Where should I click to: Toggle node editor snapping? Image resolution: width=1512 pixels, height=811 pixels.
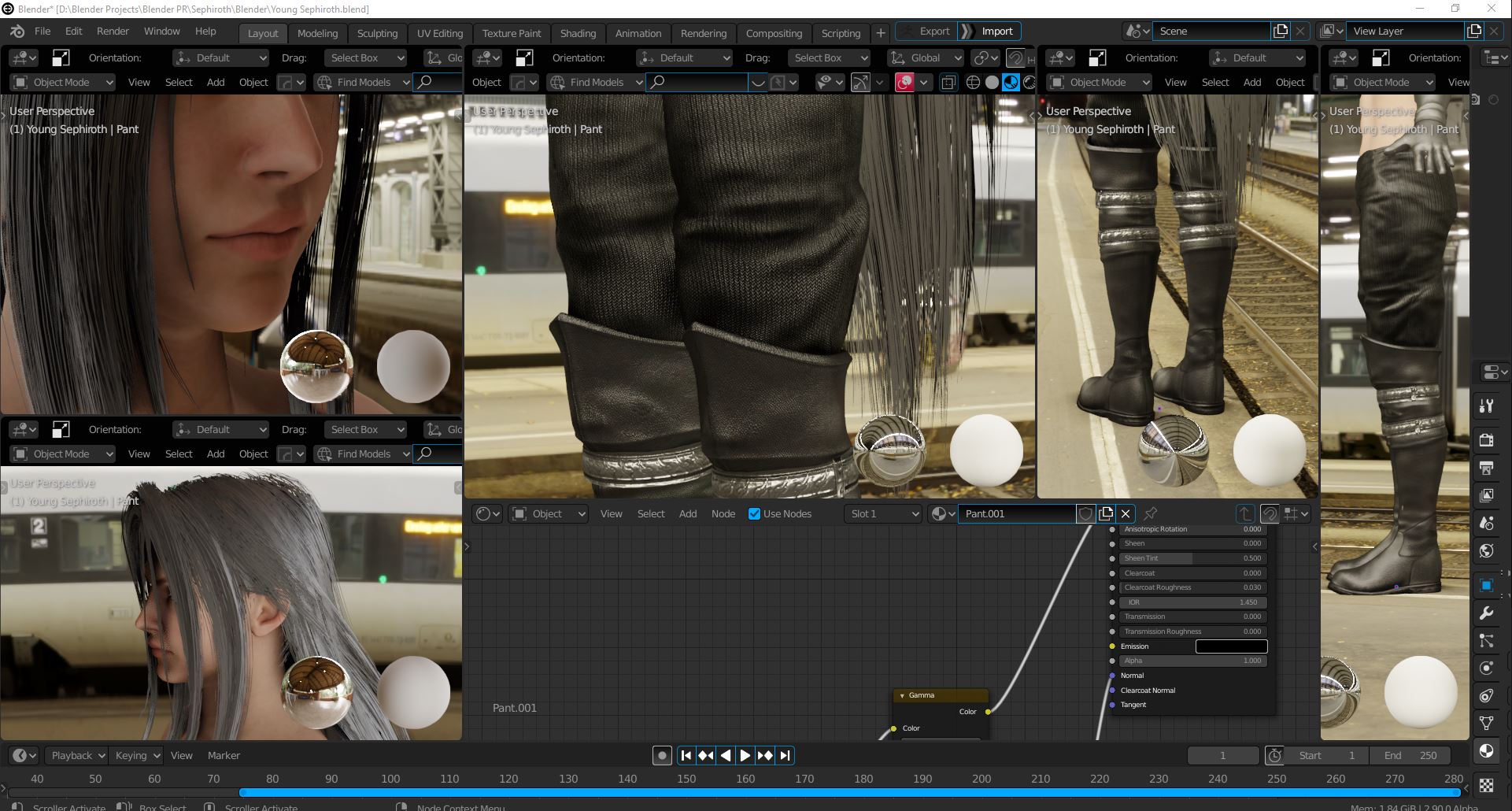point(1270,513)
